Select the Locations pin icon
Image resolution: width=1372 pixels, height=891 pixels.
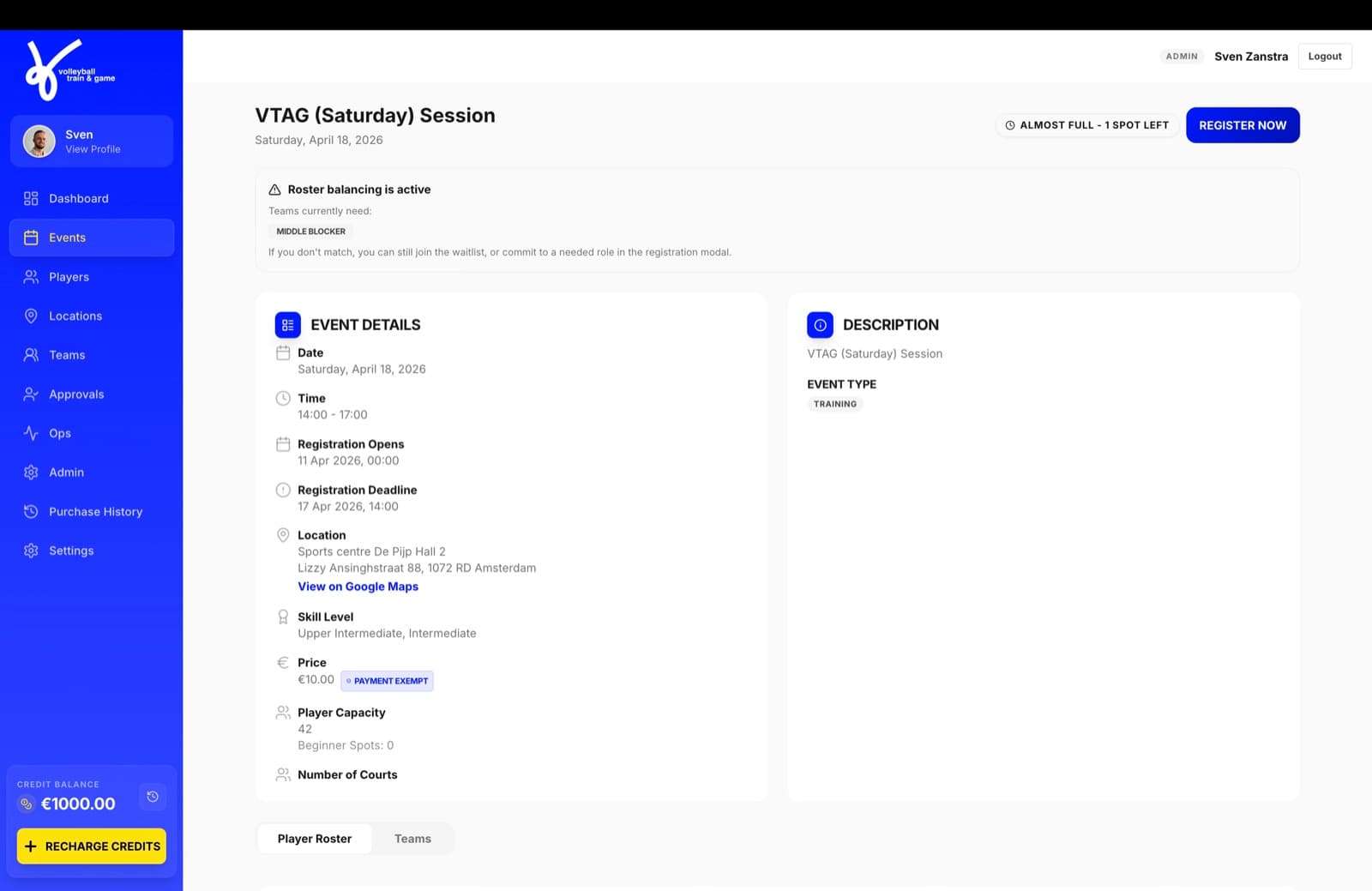(x=31, y=316)
